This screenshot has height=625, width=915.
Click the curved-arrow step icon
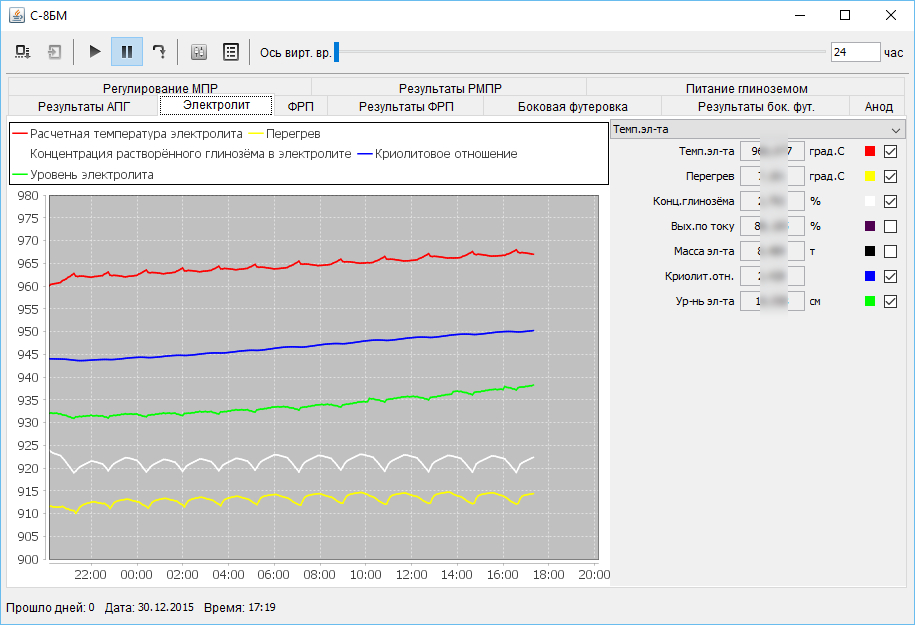pyautogui.click(x=158, y=52)
